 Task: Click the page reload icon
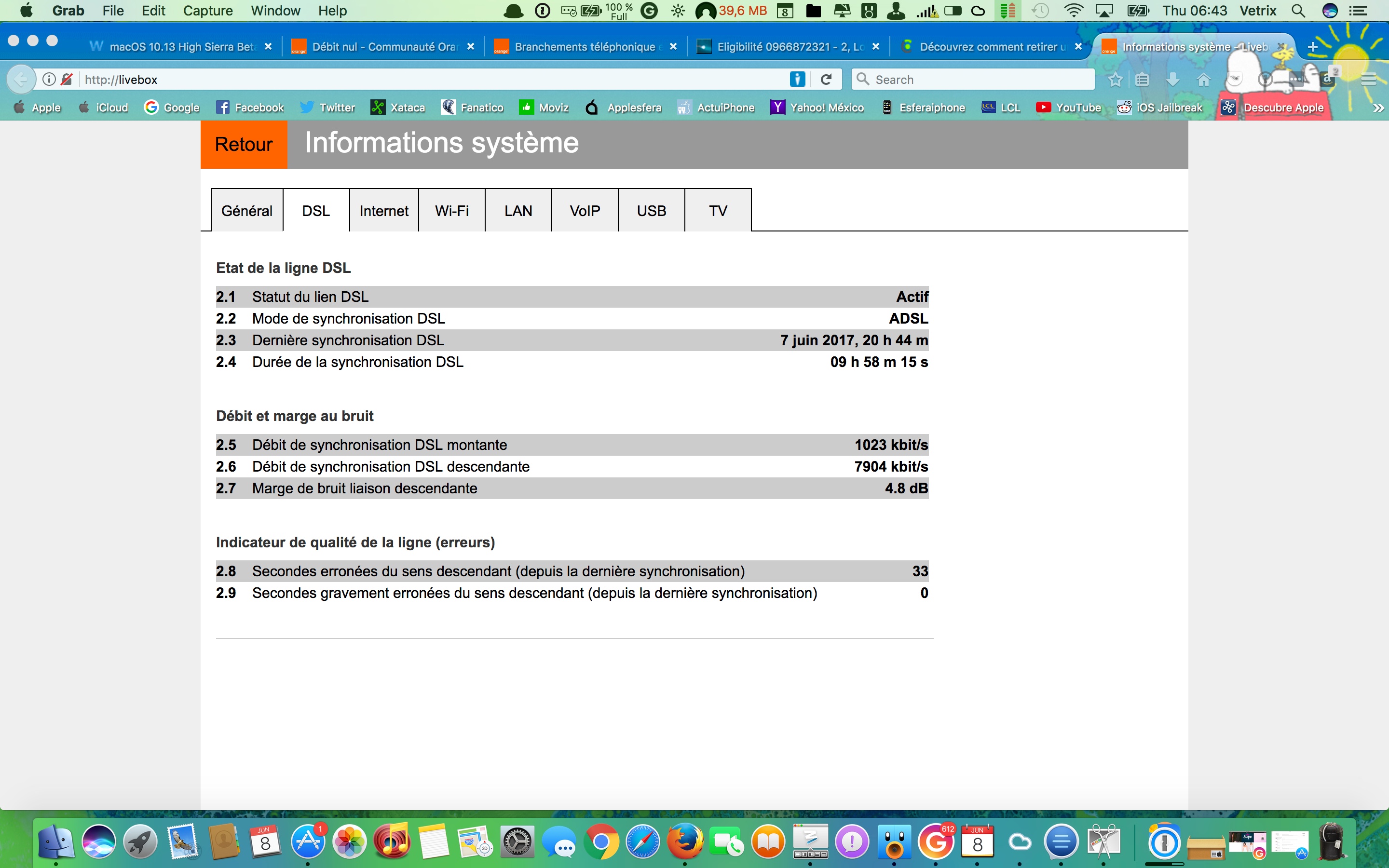[x=826, y=79]
